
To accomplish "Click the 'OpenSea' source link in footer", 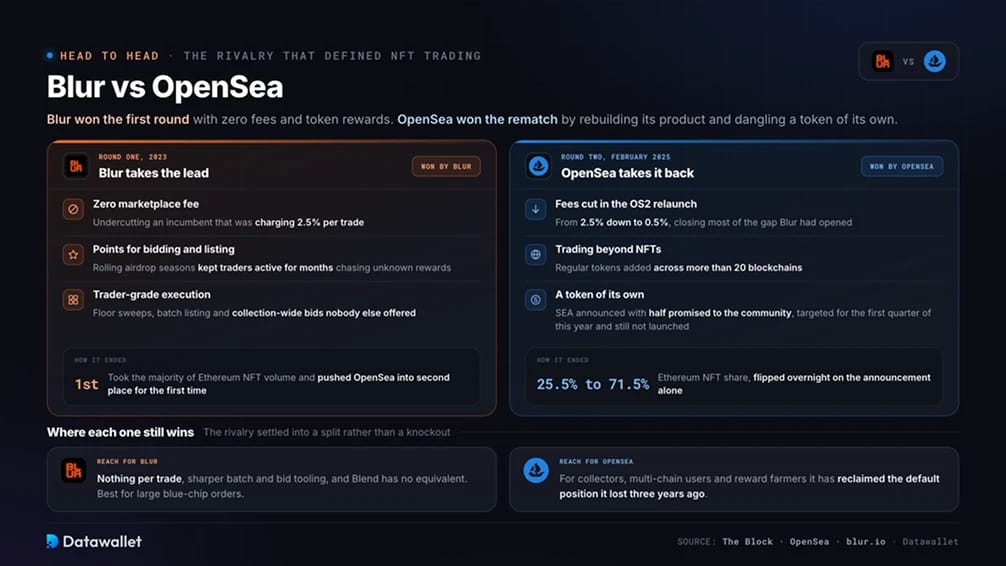I will click(x=809, y=542).
